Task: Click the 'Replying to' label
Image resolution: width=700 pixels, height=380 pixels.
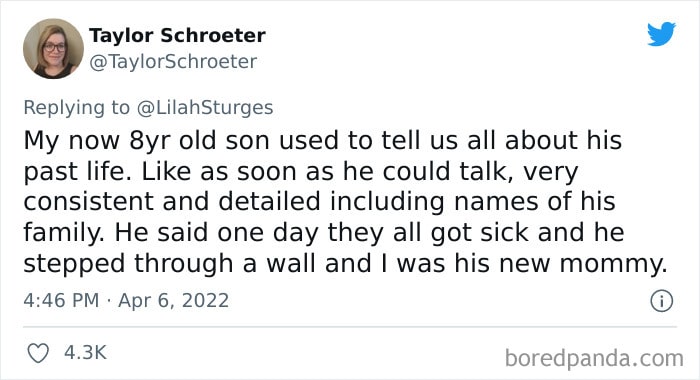Action: tap(76, 108)
